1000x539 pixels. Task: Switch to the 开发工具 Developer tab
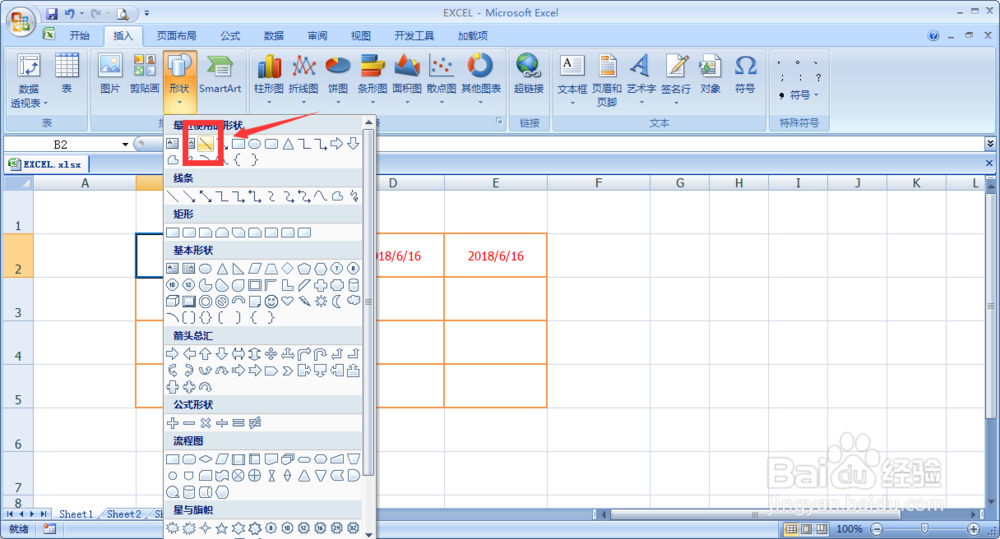pos(414,36)
